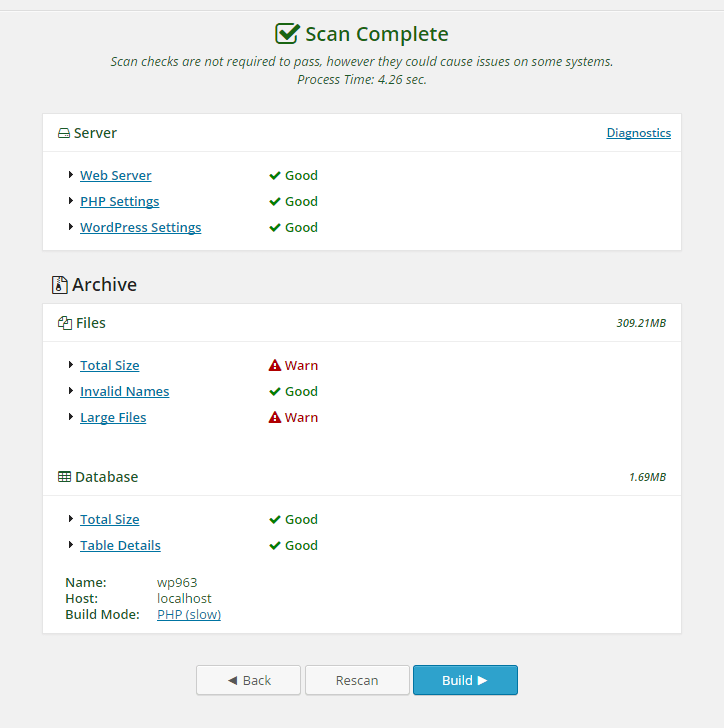
Task: Click the Total Size warning triangle icon
Action: pyautogui.click(x=275, y=366)
